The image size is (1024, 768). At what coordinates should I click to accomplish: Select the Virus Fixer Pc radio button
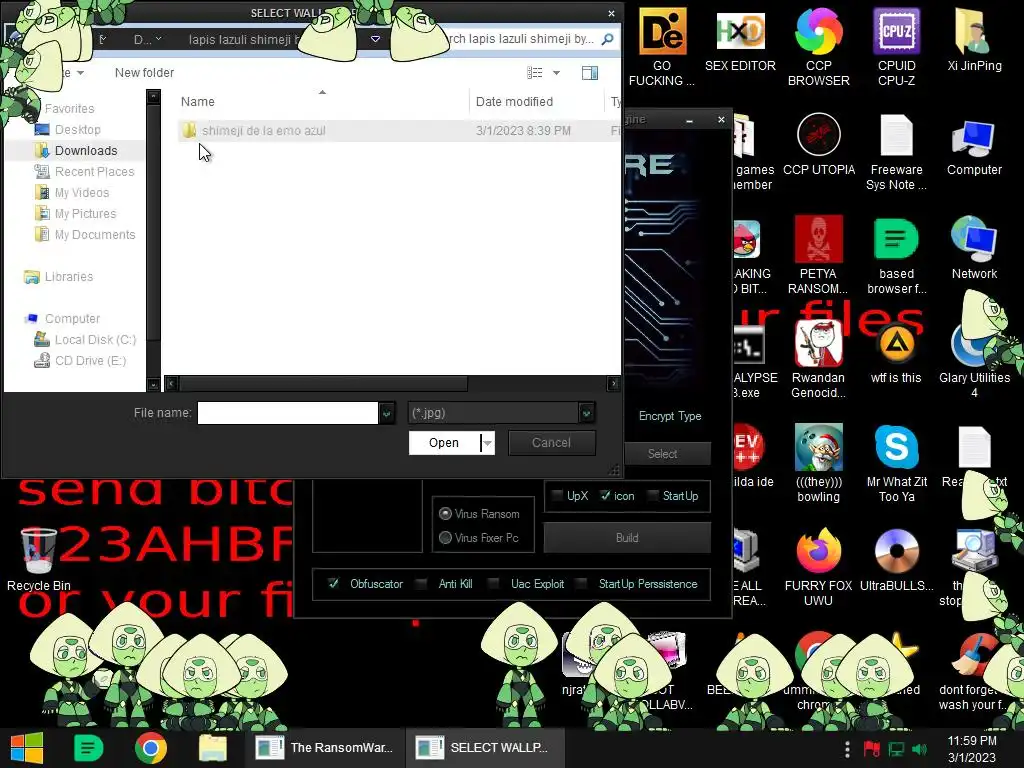445,537
